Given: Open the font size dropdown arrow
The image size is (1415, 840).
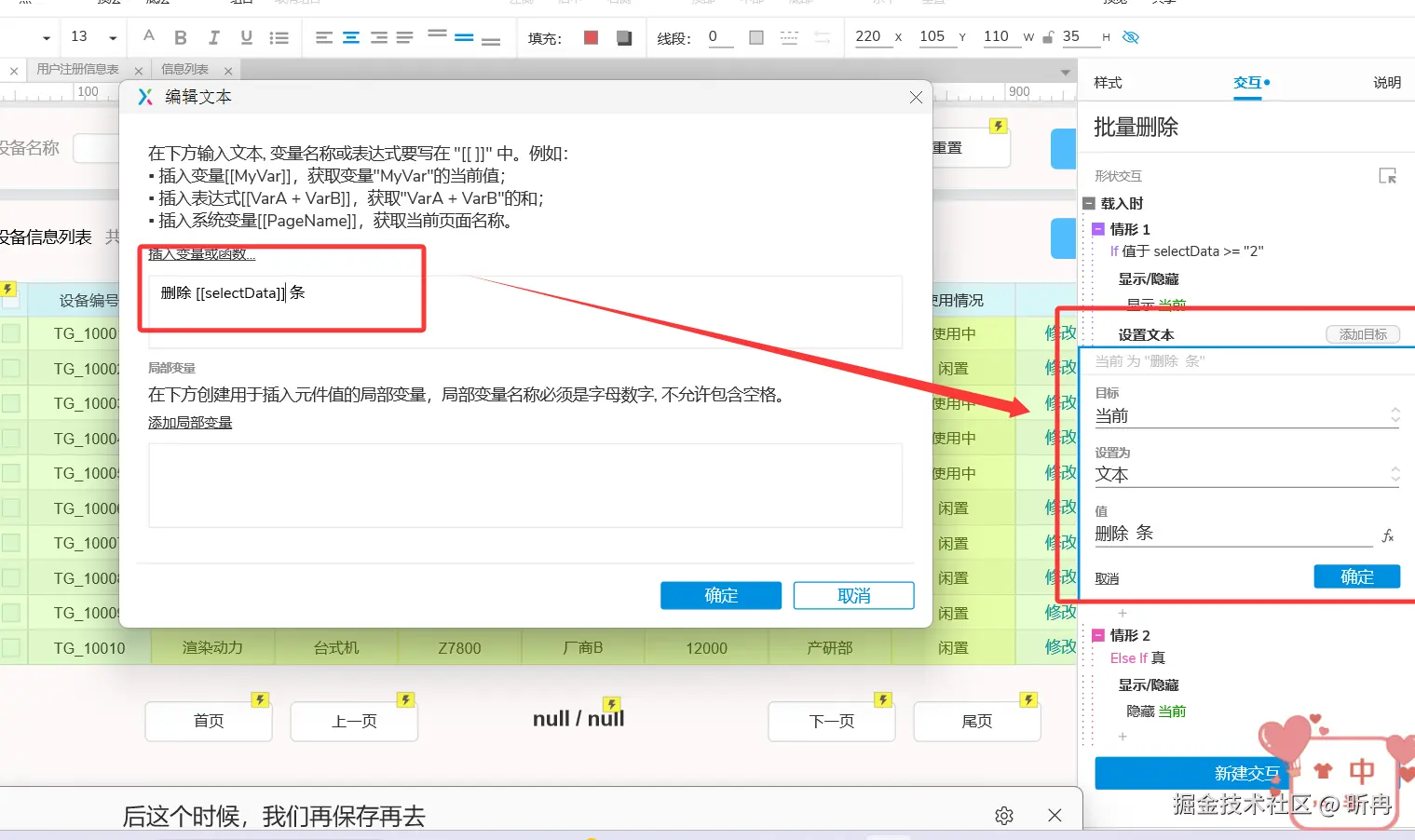Looking at the screenshot, I should tap(113, 38).
